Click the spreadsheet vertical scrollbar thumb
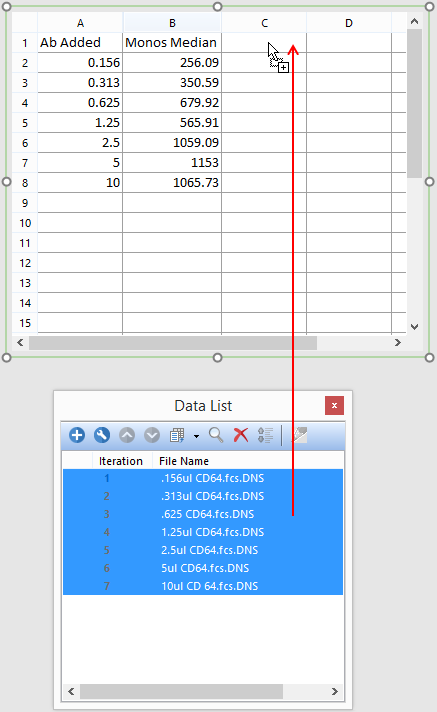The height and width of the screenshot is (712, 437). tap(414, 104)
